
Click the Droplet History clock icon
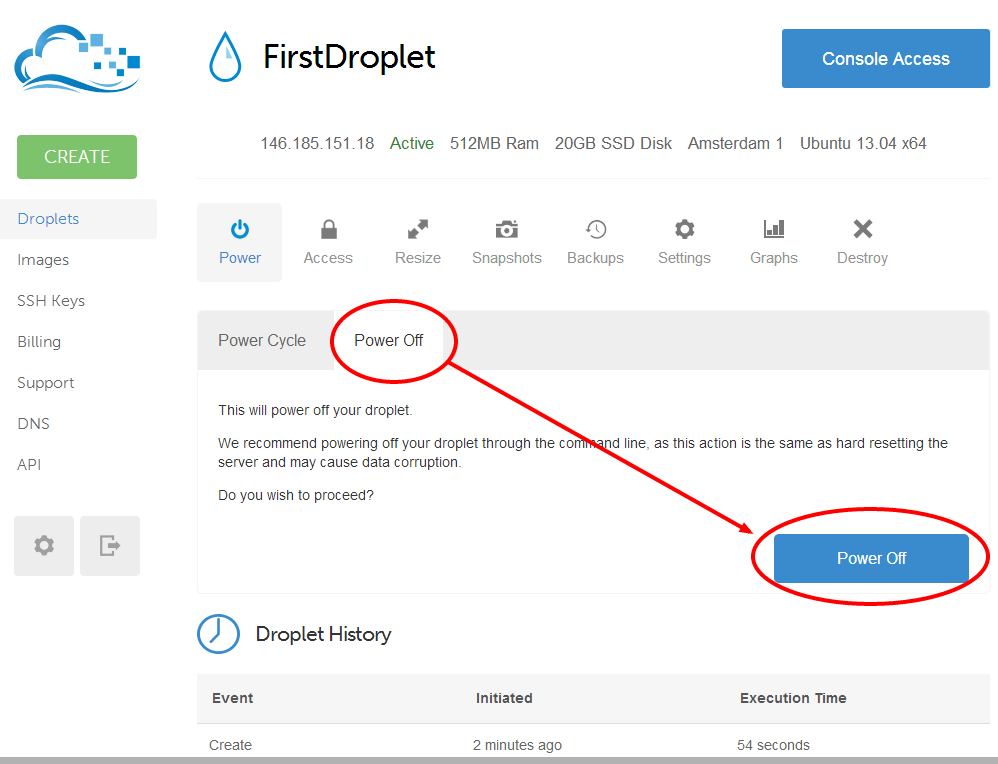pos(218,634)
